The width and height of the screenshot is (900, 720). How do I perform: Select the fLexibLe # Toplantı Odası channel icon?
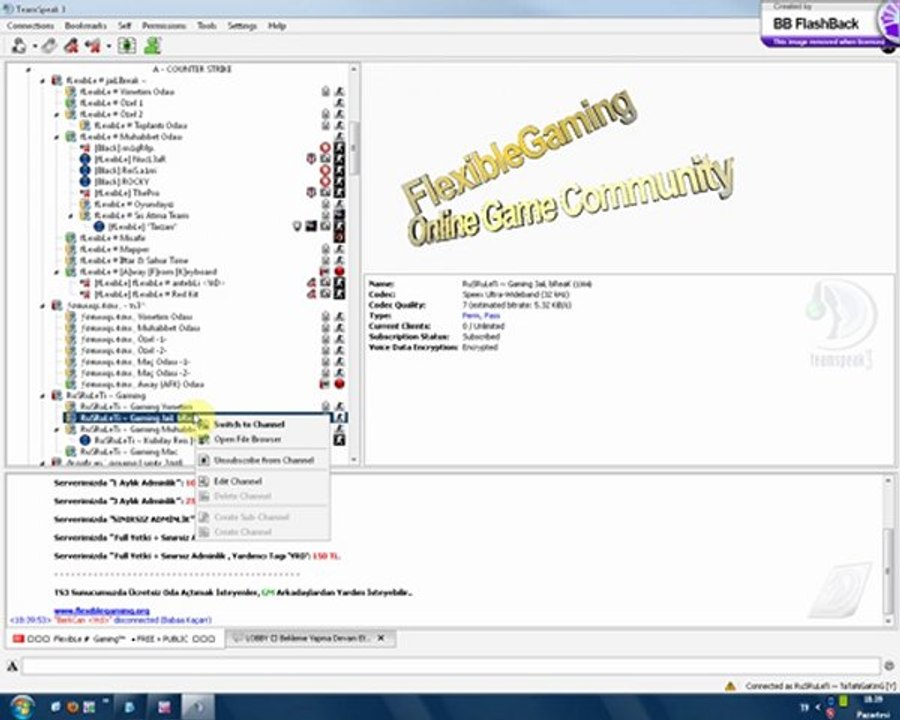[84, 126]
